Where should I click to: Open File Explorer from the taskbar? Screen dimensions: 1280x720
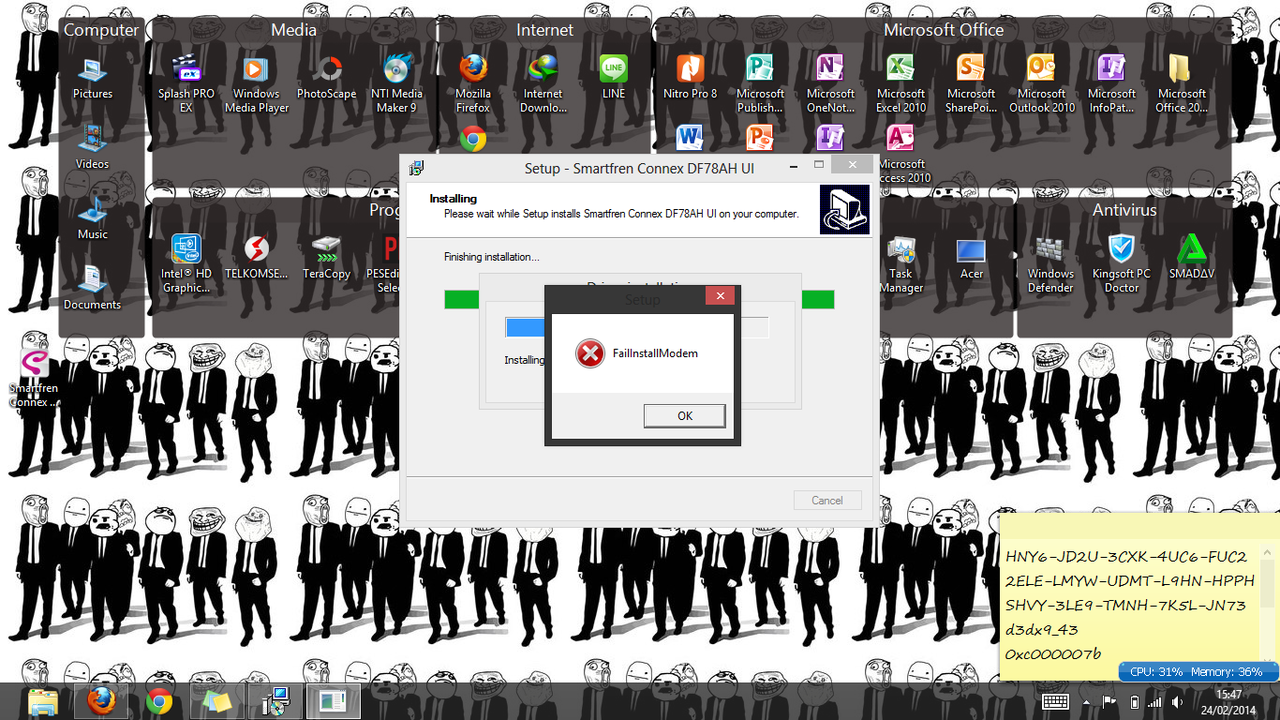(x=43, y=702)
